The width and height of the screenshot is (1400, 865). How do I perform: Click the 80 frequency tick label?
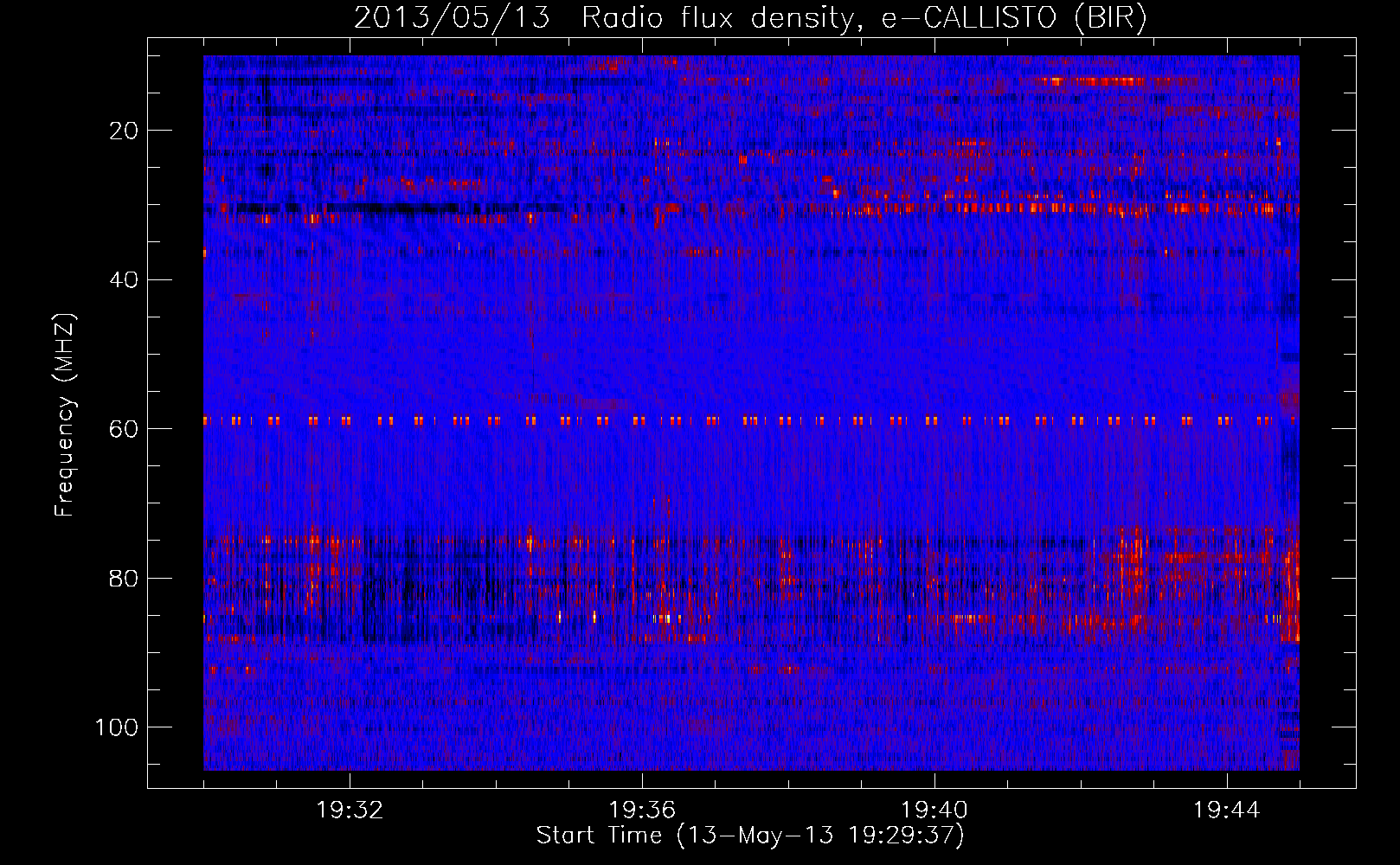(x=125, y=578)
